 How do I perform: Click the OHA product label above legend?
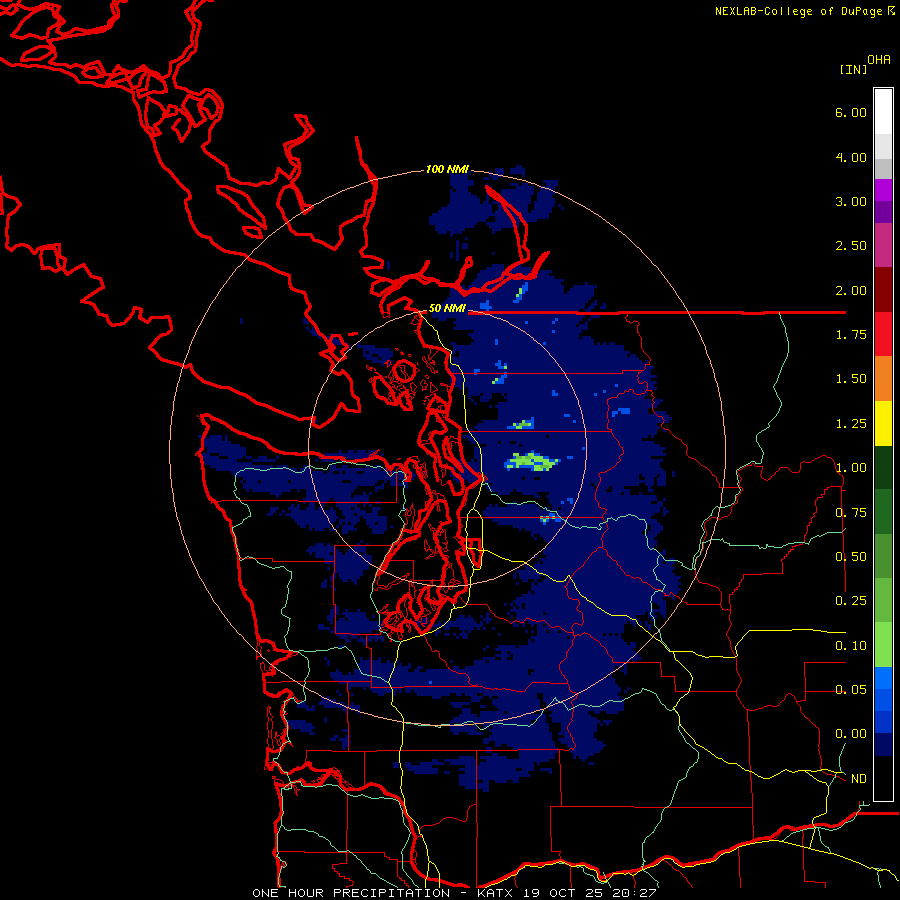(879, 60)
